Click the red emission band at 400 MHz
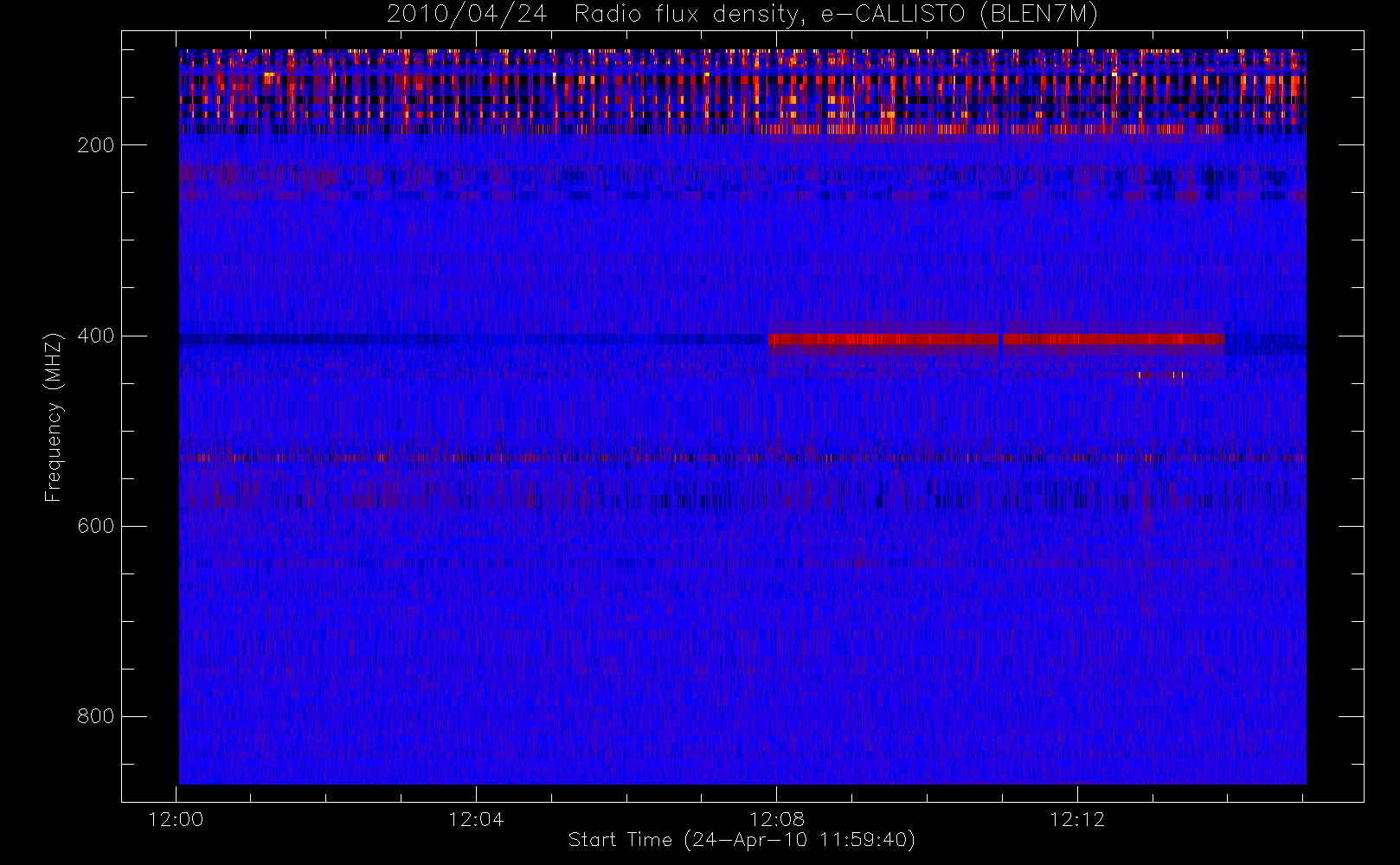Screen dimensions: 1400x865 (x=997, y=339)
